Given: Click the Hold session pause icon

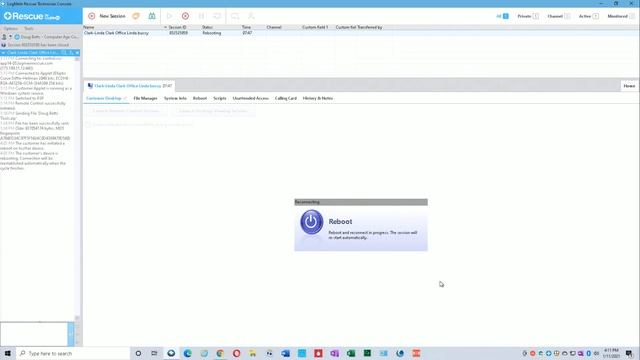Looking at the screenshot, I should (201, 16).
